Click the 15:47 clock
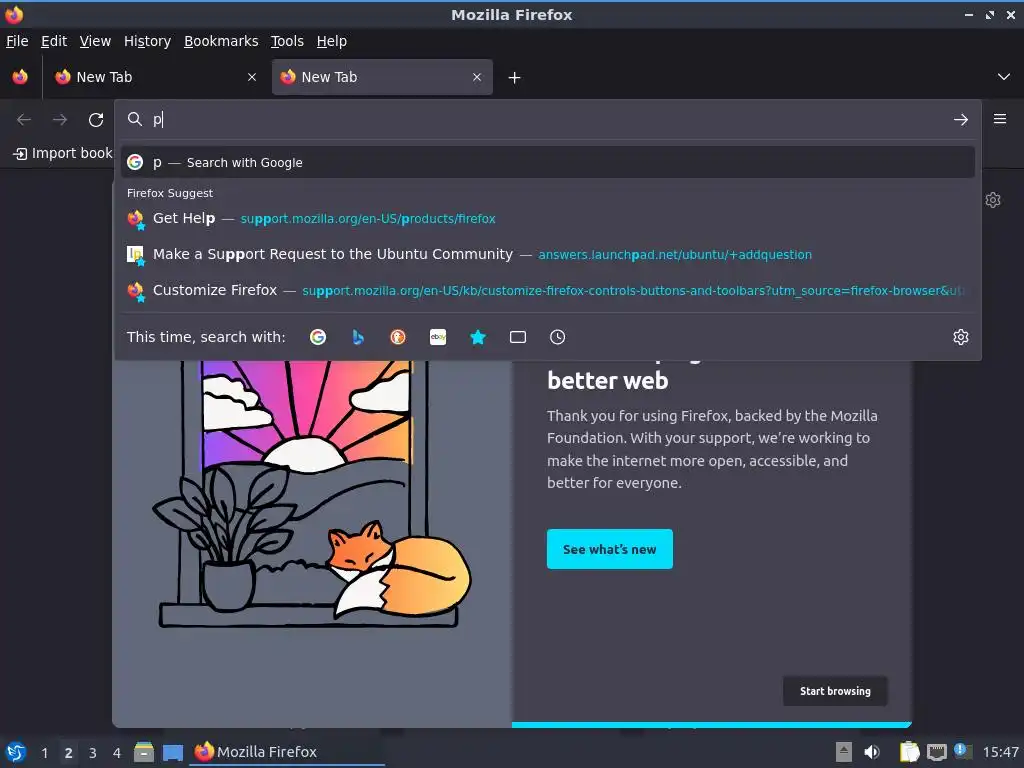The image size is (1024, 768). coord(1000,752)
